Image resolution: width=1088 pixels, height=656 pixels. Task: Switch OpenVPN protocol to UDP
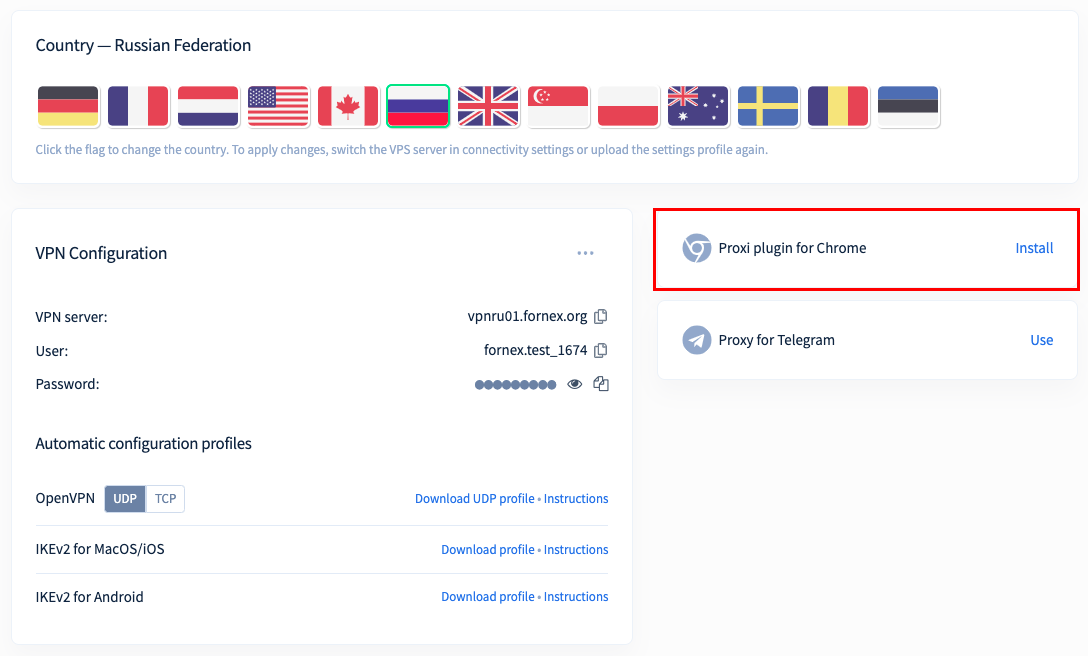point(125,498)
